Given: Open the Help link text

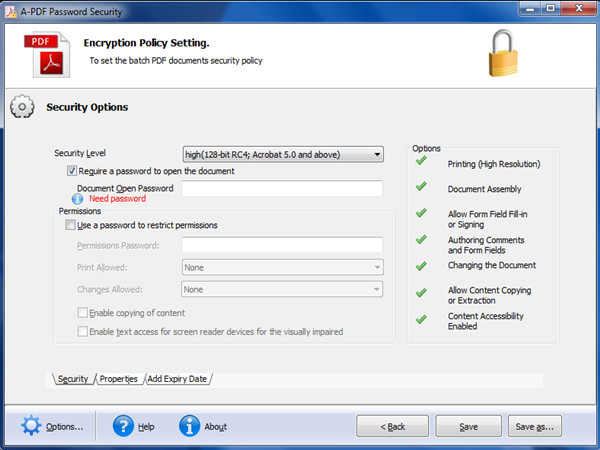Looking at the screenshot, I should pos(146,427).
